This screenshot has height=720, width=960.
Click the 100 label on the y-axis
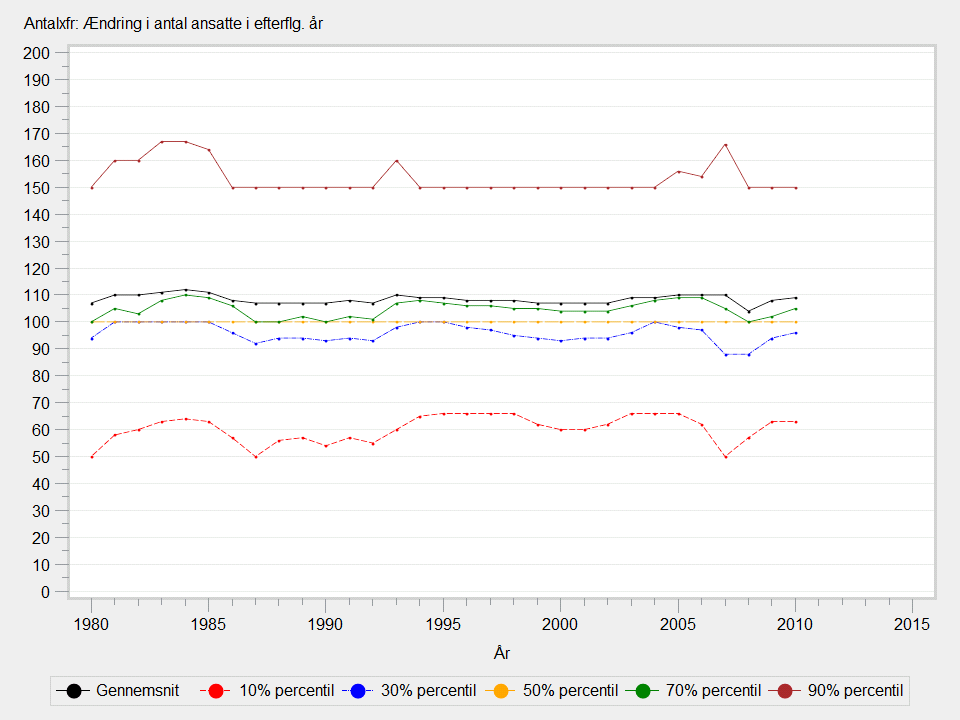[x=37, y=322]
